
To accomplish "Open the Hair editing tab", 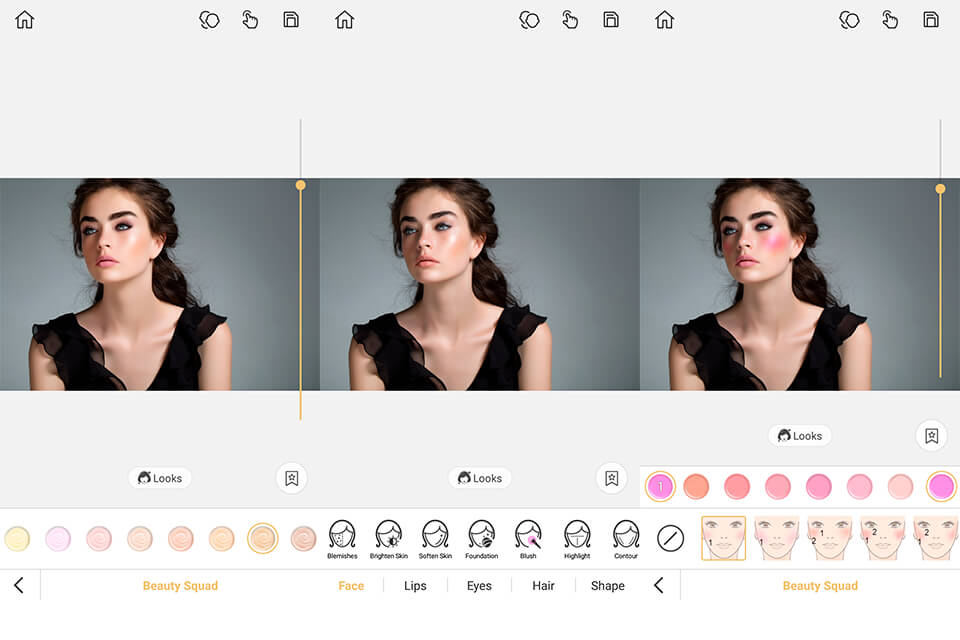I will click(543, 585).
